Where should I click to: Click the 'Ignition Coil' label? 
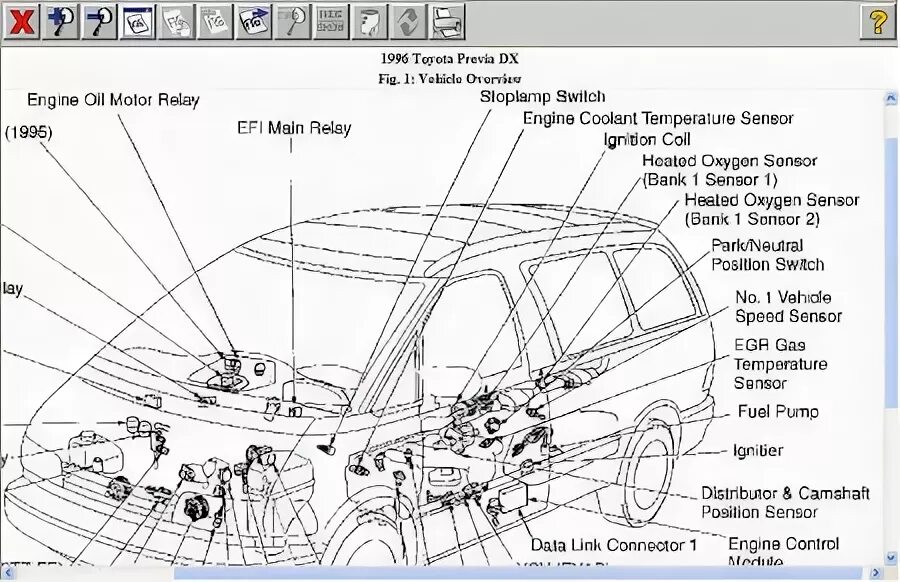[647, 139]
